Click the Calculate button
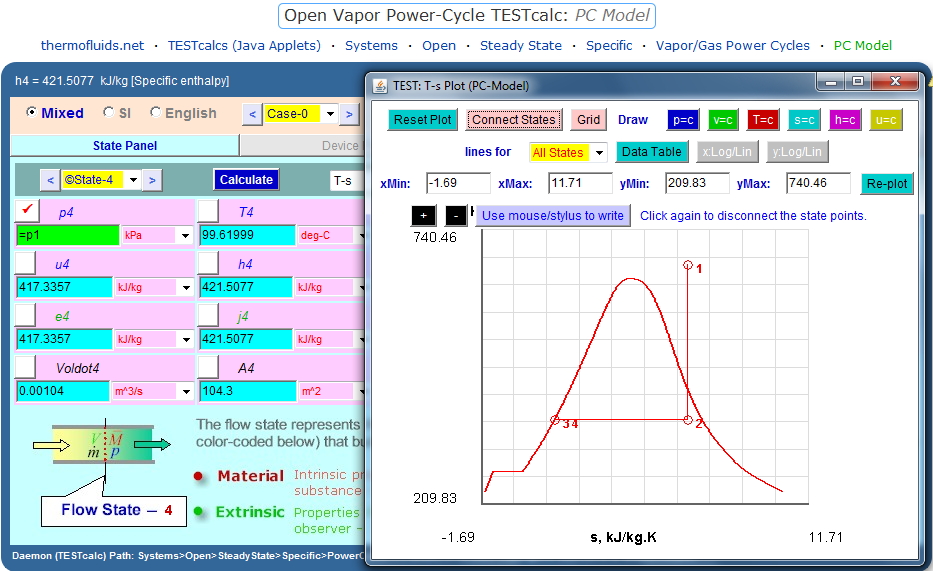This screenshot has height=571, width=933. [246, 180]
